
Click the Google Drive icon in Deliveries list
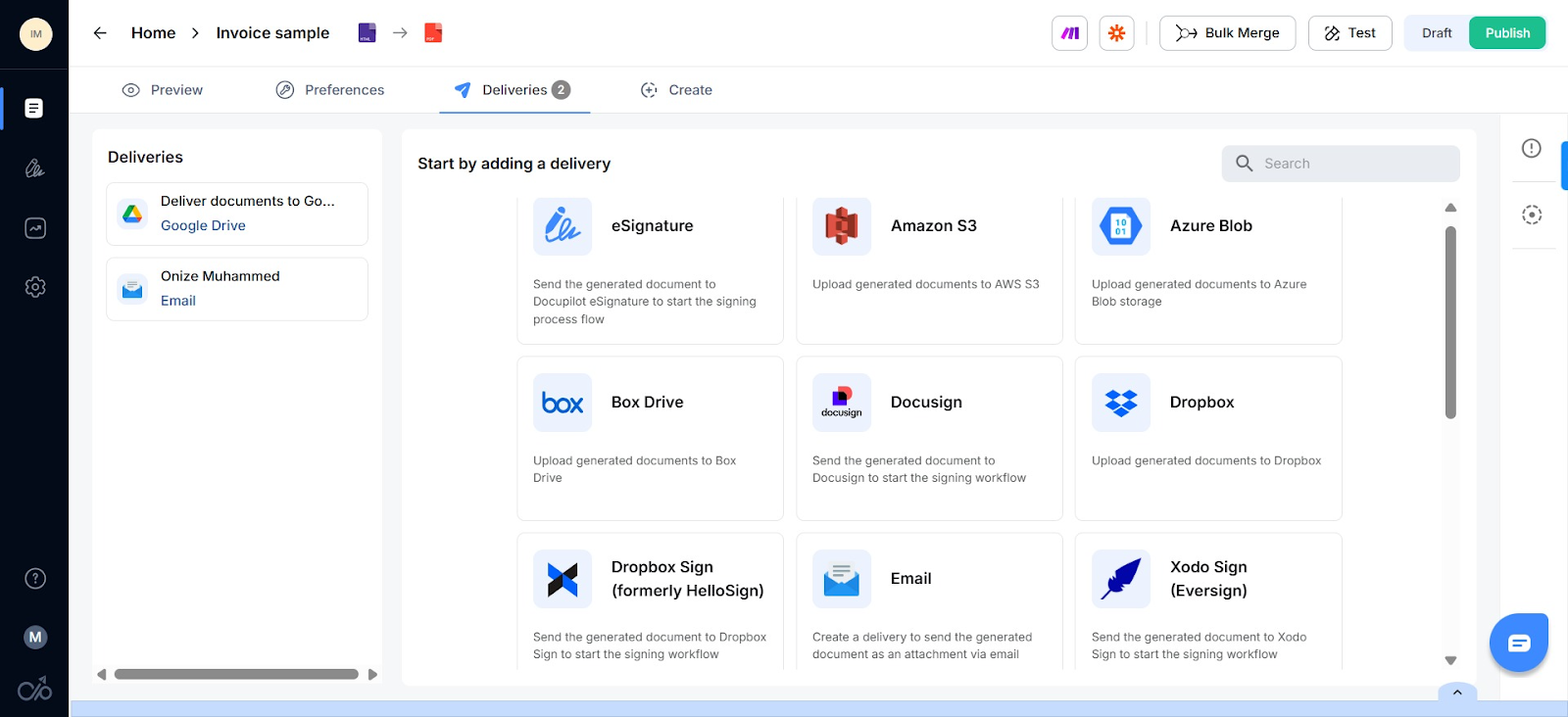tap(132, 214)
